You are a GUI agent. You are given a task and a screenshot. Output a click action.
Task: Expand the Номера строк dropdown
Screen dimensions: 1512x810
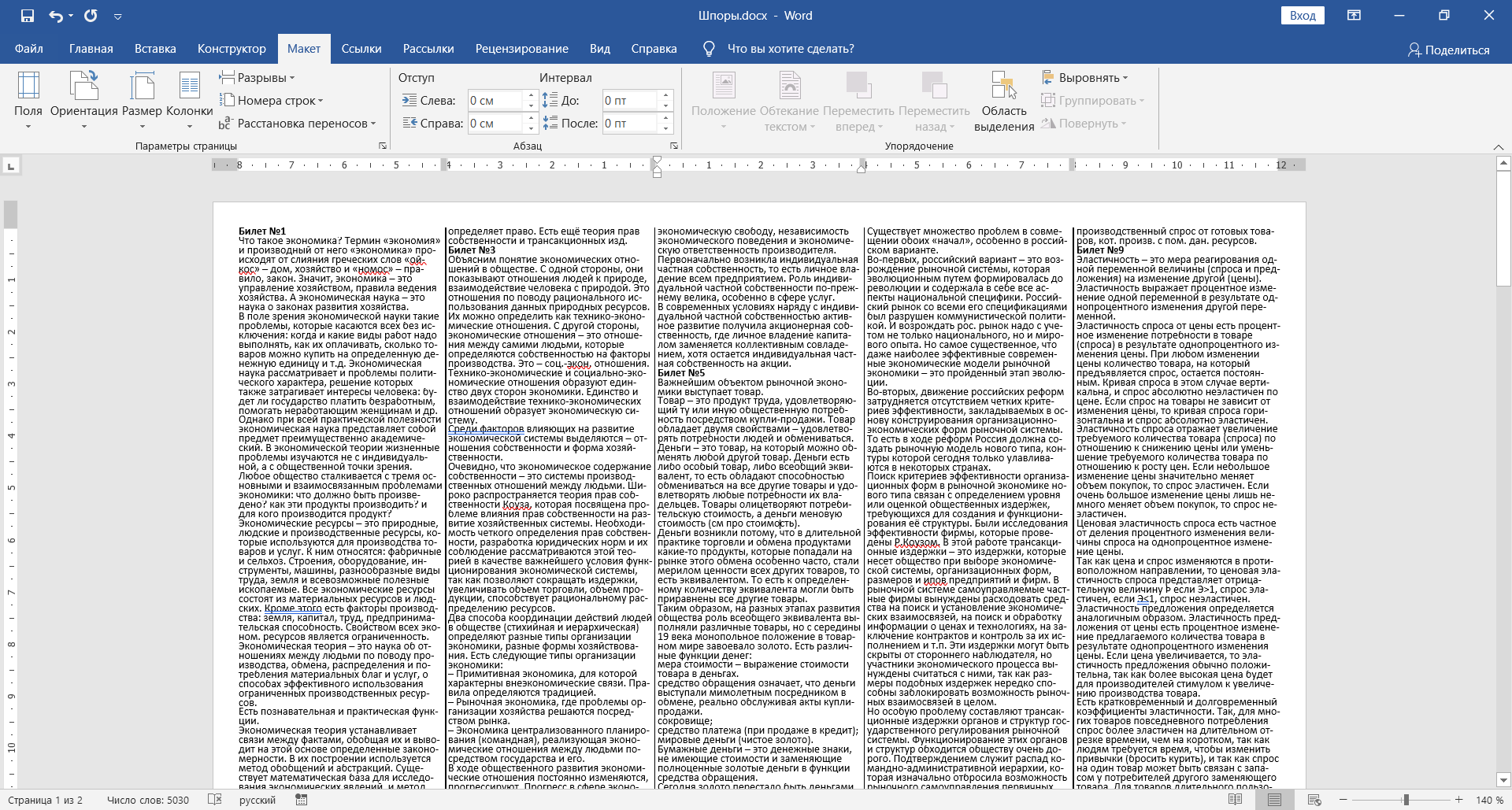271,101
